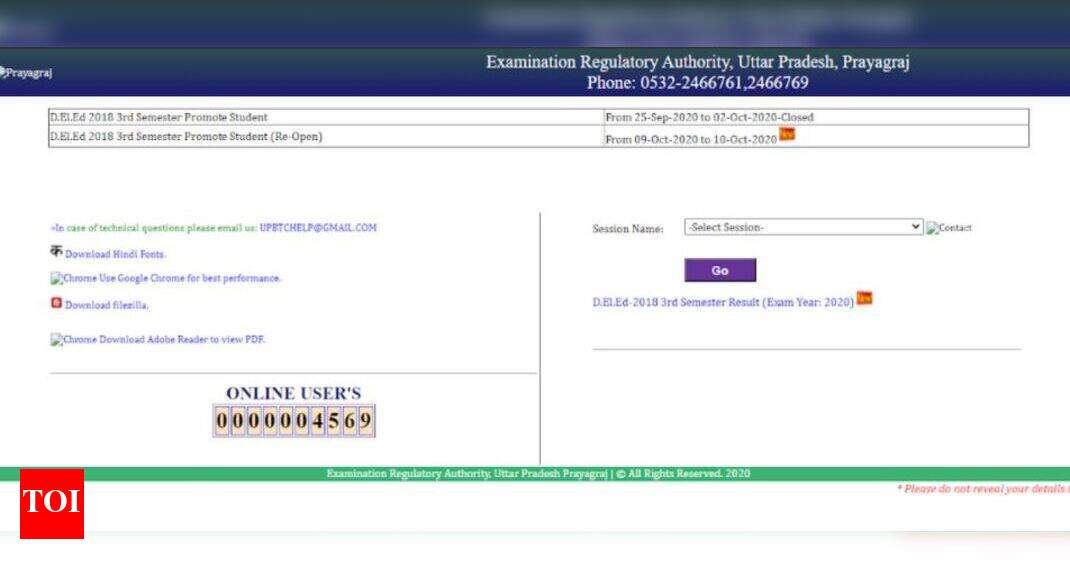Open D.El.Ed-2018 3rd Semester Result link
Image resolution: width=1070 pixels, height=578 pixels.
[720, 298]
